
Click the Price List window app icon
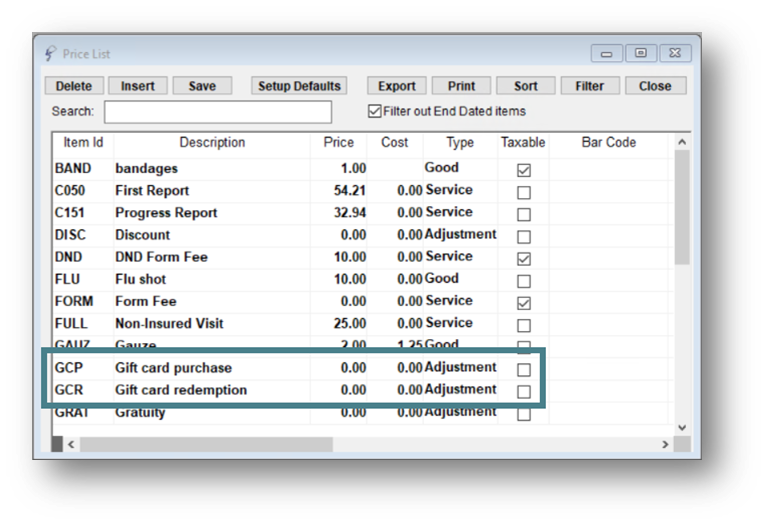(x=50, y=53)
